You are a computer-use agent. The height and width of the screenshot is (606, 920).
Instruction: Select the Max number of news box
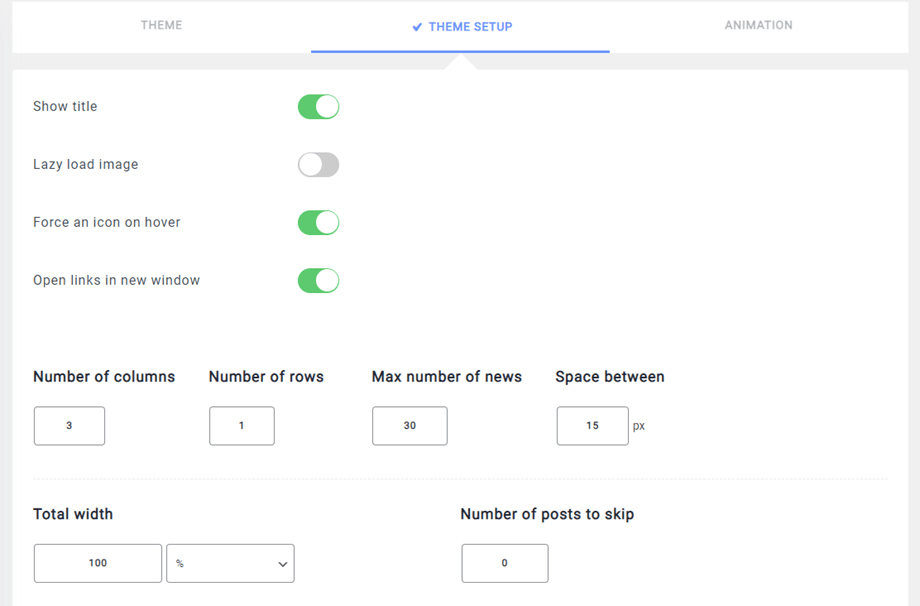[409, 426]
